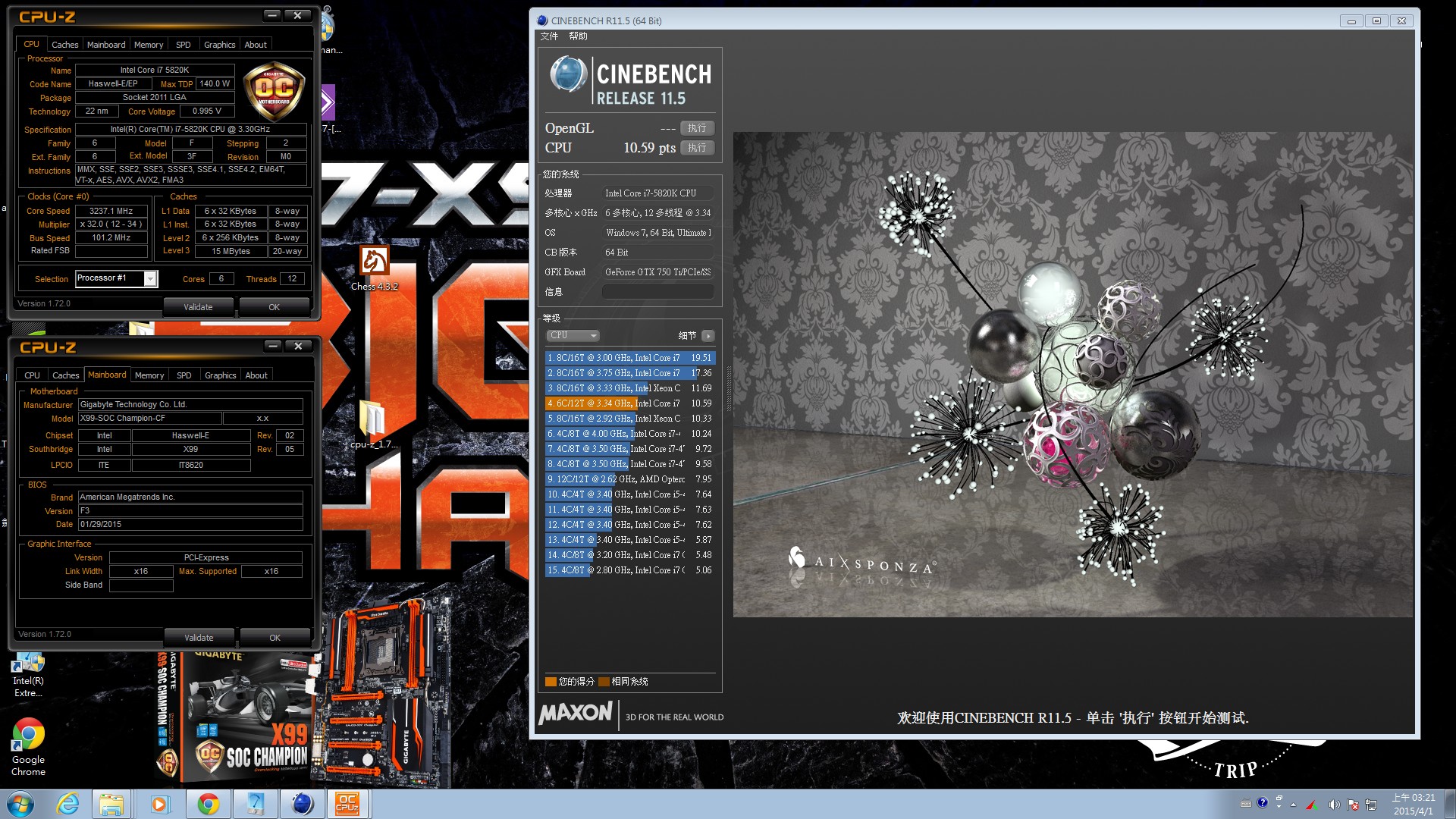Click the Cinebench app icon in title bar
The width and height of the screenshot is (1456, 819).
(542, 20)
